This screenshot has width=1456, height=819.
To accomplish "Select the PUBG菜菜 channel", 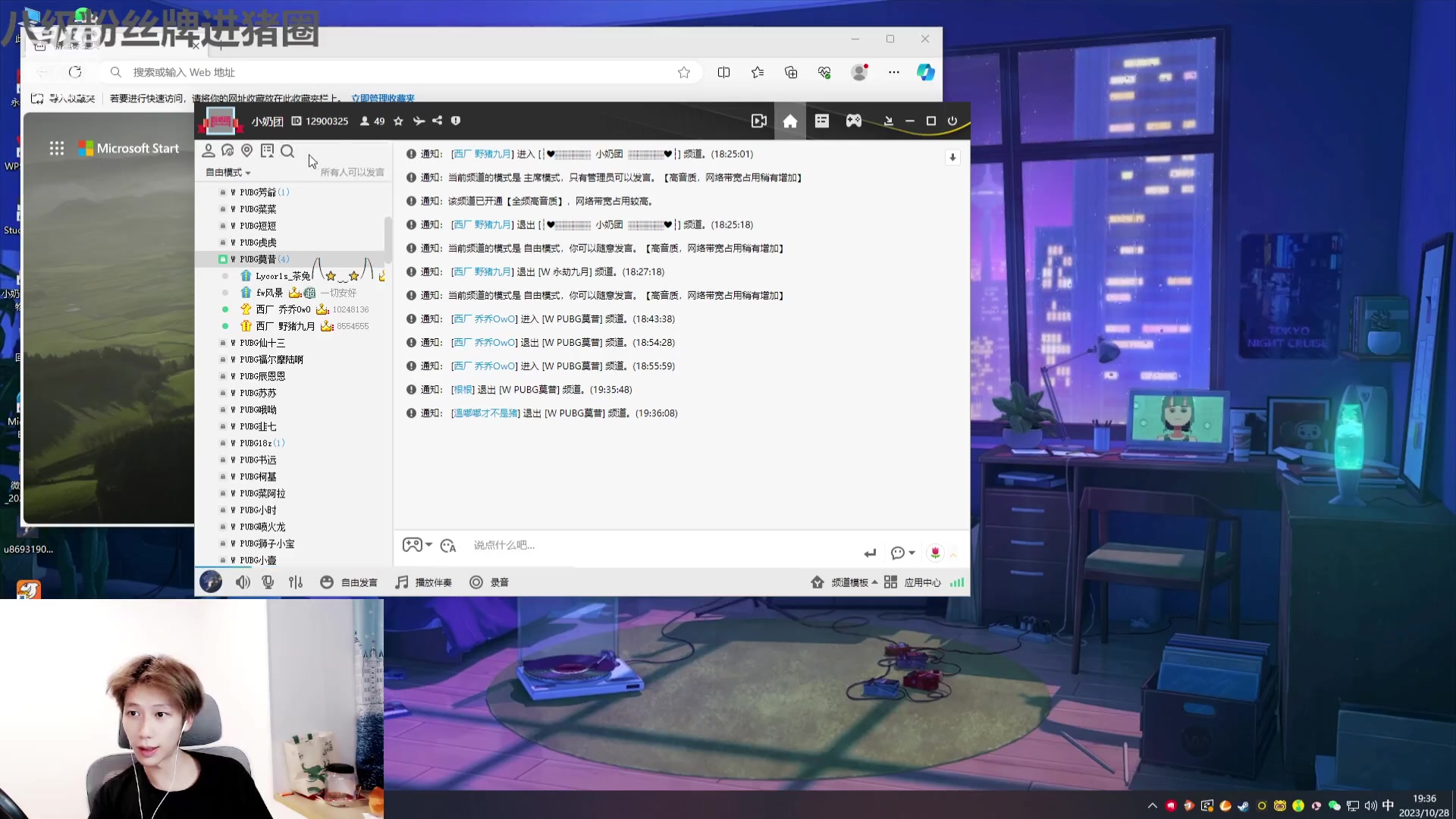I will click(258, 209).
